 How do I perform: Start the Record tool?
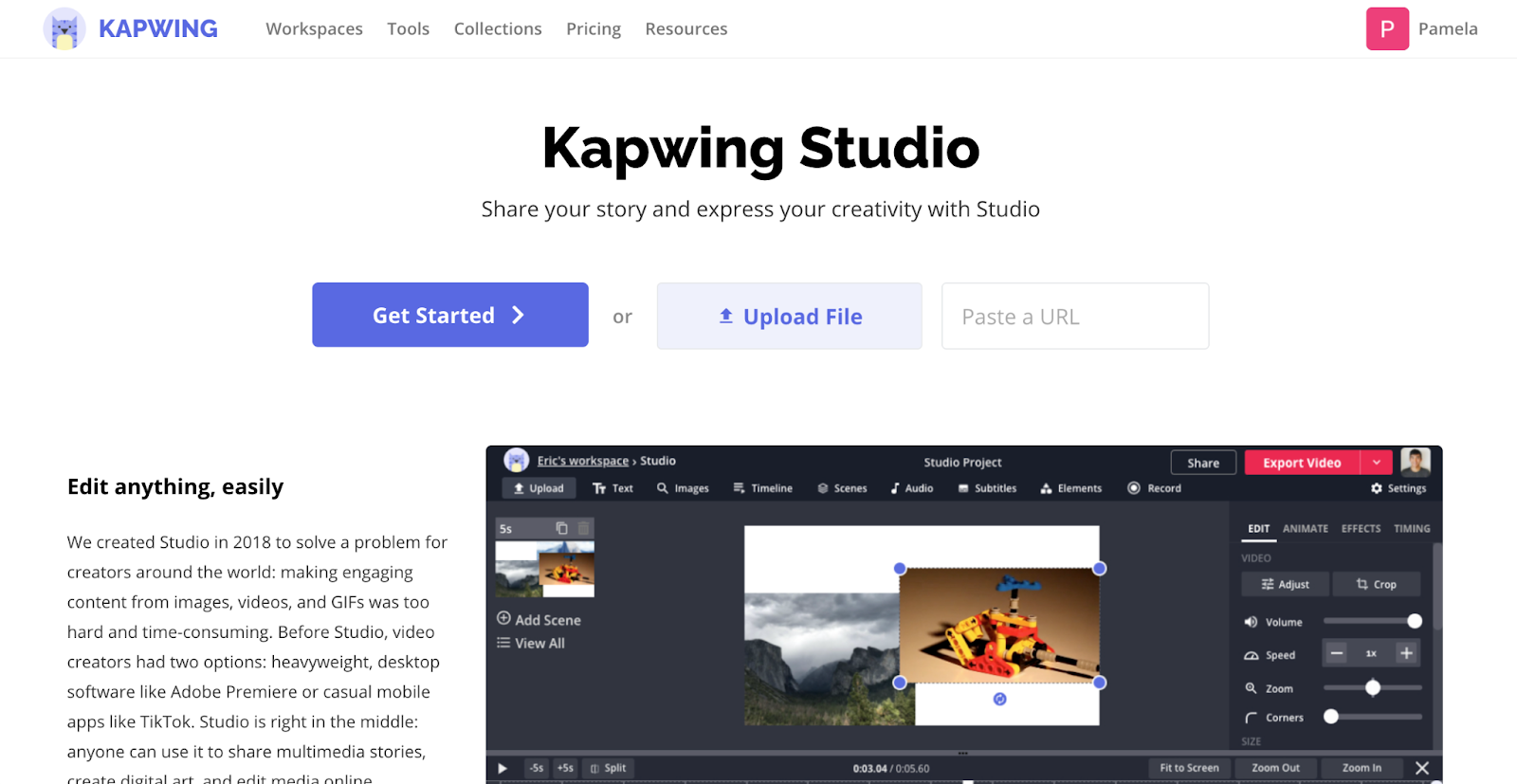pyautogui.click(x=1154, y=488)
